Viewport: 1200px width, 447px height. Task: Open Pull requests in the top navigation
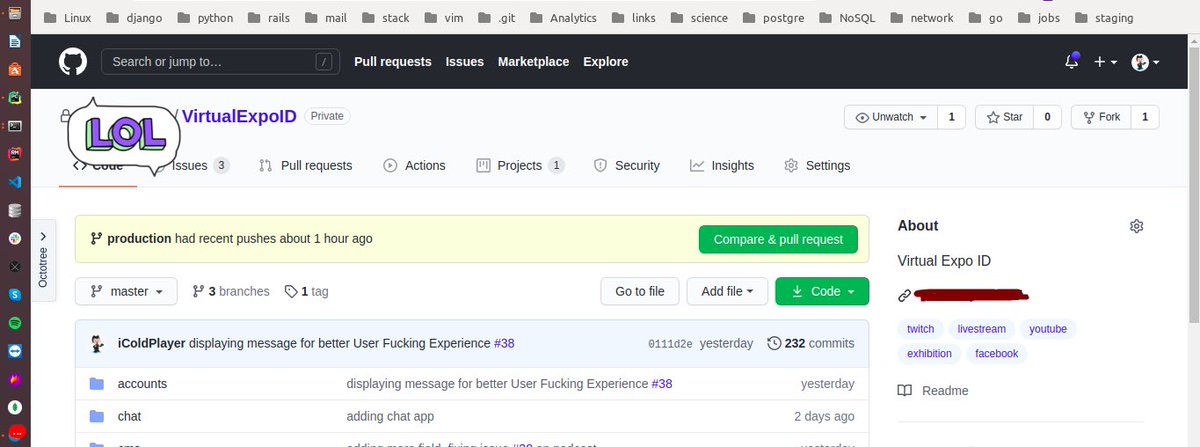point(393,62)
